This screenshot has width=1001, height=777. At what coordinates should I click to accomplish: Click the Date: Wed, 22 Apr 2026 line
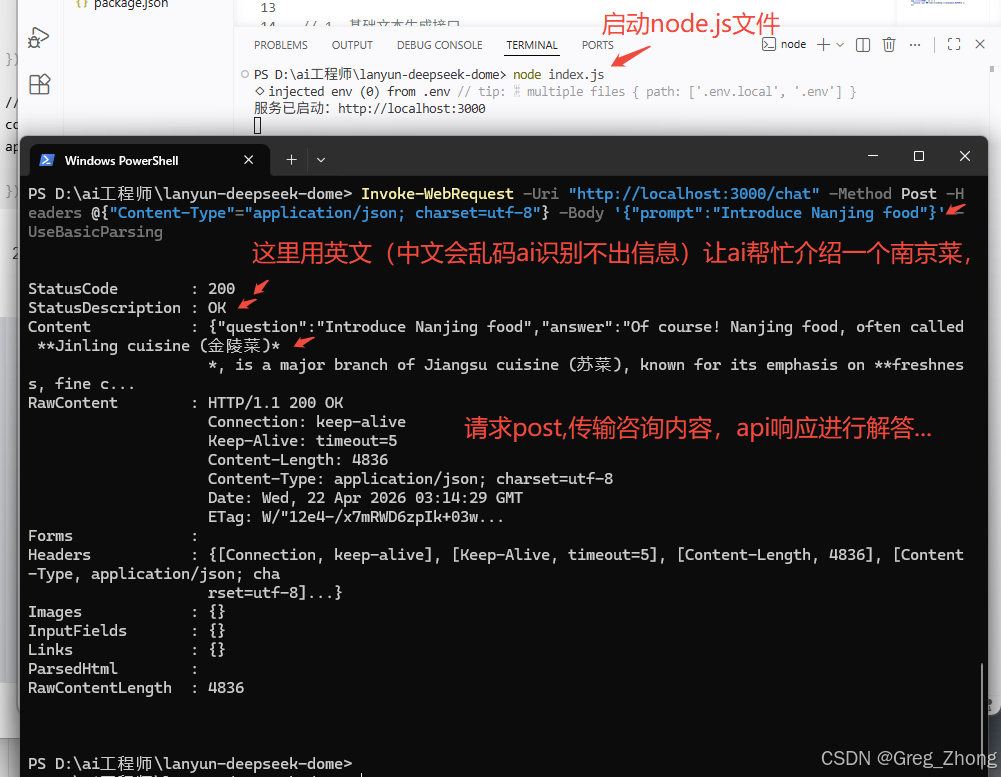tap(365, 497)
